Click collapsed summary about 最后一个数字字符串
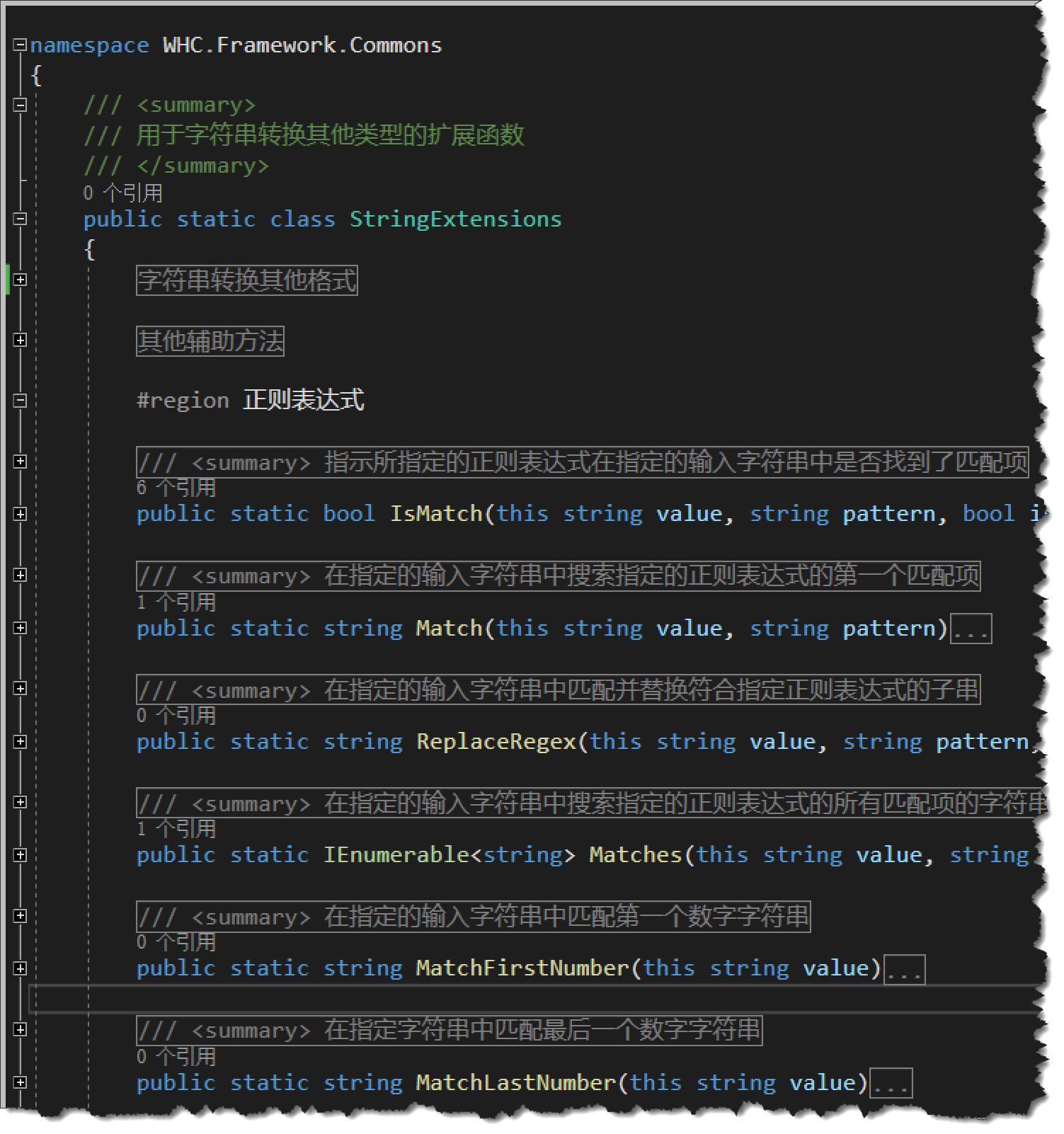 coord(450,1031)
